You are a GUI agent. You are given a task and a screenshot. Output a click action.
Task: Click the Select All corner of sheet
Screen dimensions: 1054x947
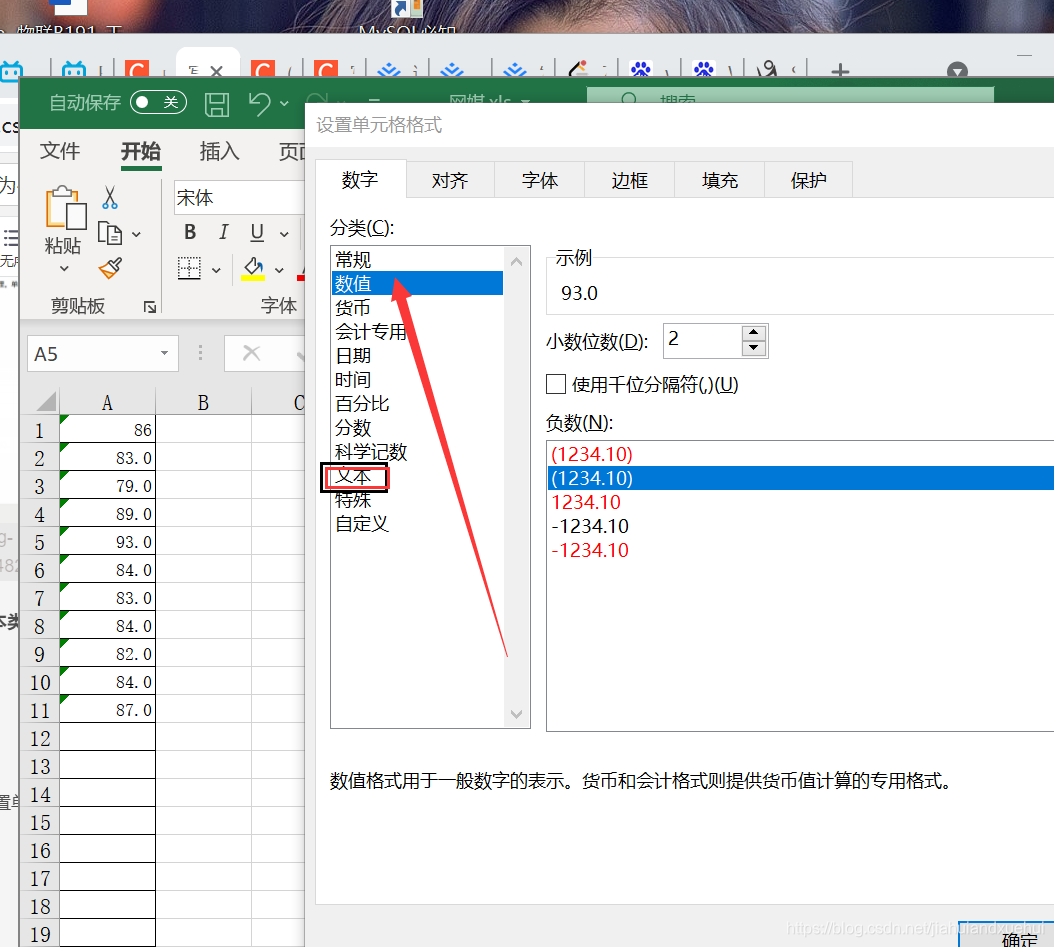coord(46,402)
